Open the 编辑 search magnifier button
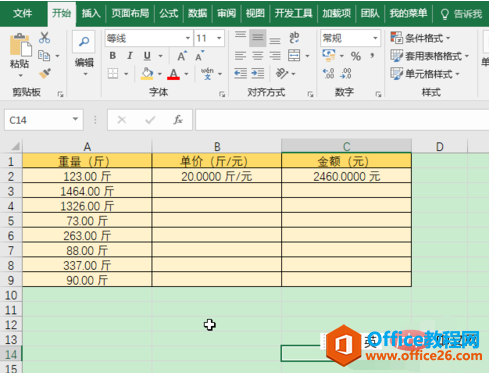Viewport: 489px width, 373px height. tap(84, 41)
